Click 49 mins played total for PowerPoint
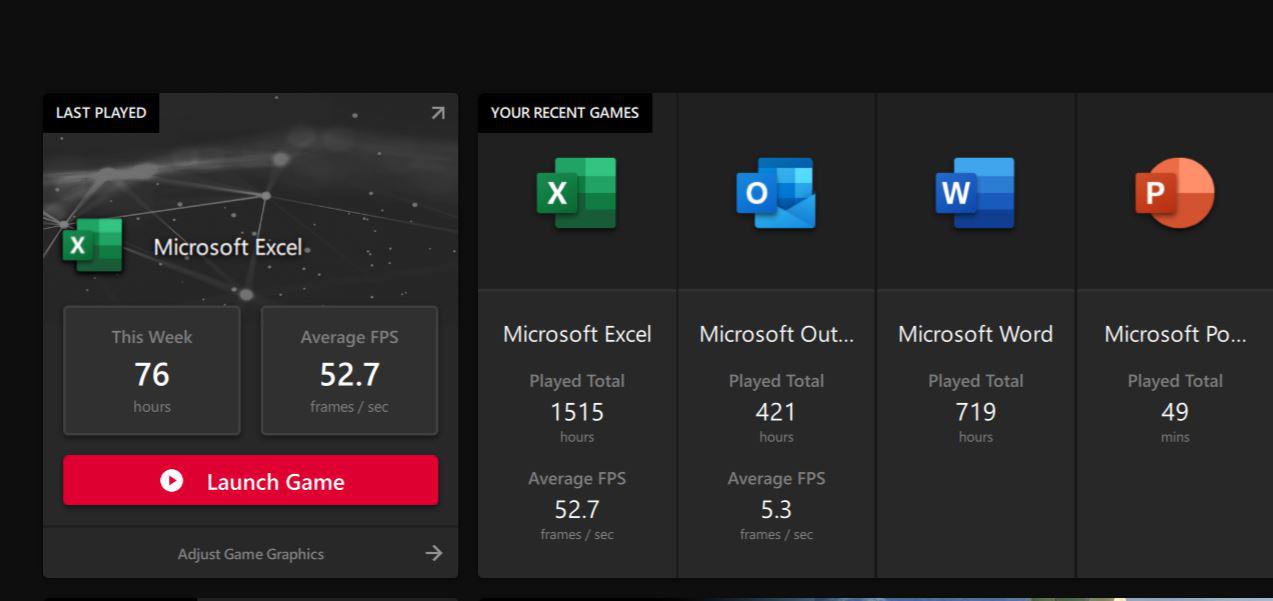Image resolution: width=1273 pixels, height=601 pixels. click(x=1175, y=412)
